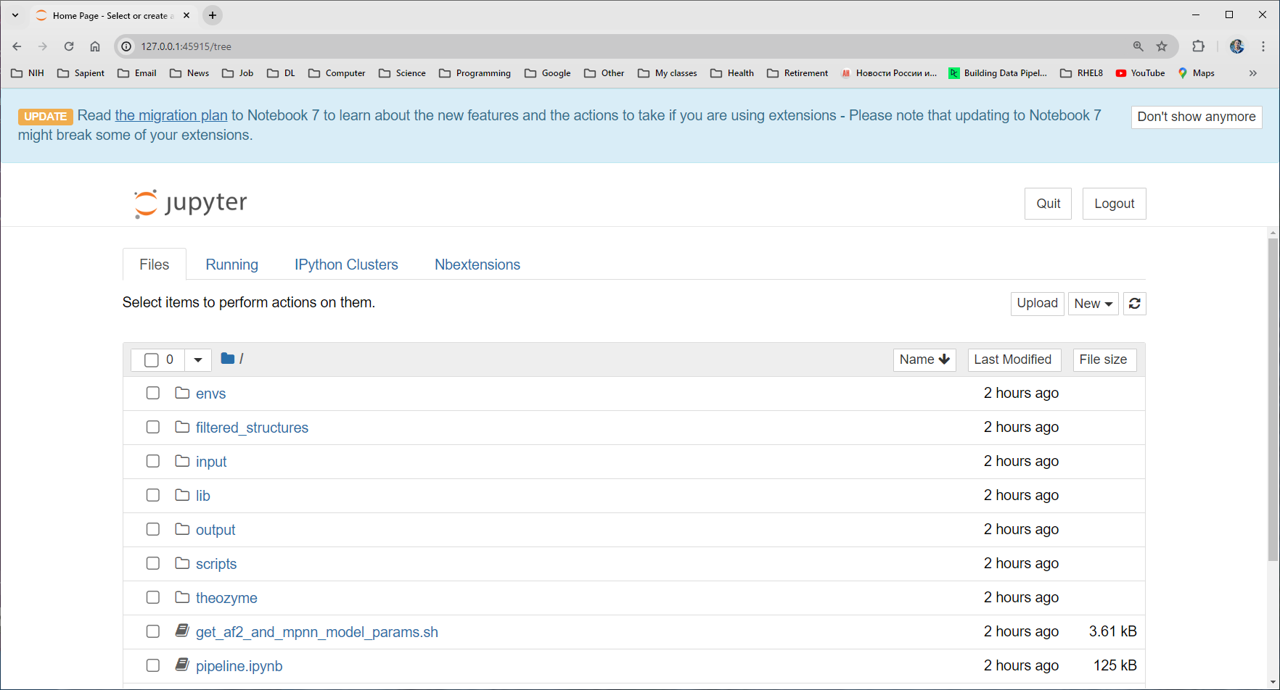Open the Retirement bookmarks folder
Viewport: 1280px width, 690px height.
click(x=796, y=73)
